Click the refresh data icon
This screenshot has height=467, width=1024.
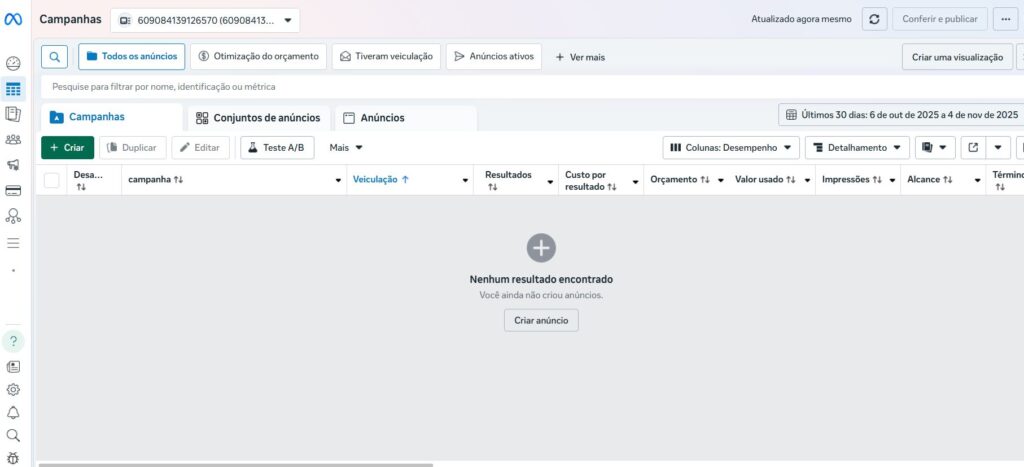(875, 19)
